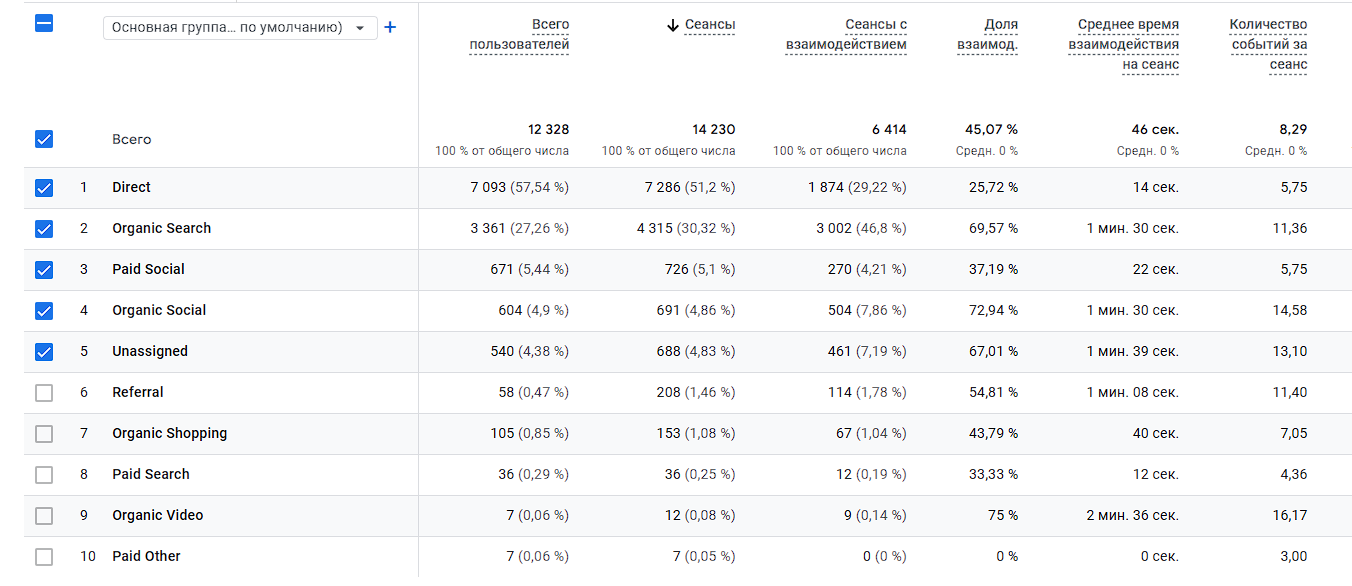Click the plus icon to add dimension
Image resolution: width=1352 pixels, height=586 pixels.
(x=390, y=28)
